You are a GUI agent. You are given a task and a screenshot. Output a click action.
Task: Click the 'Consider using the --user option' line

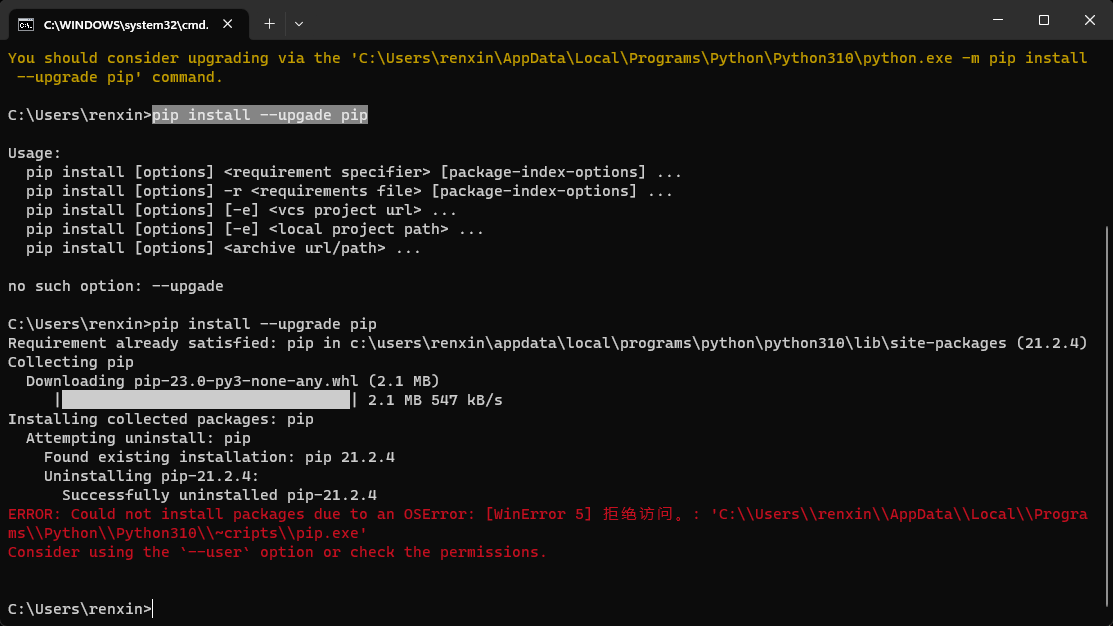pyautogui.click(x=277, y=552)
